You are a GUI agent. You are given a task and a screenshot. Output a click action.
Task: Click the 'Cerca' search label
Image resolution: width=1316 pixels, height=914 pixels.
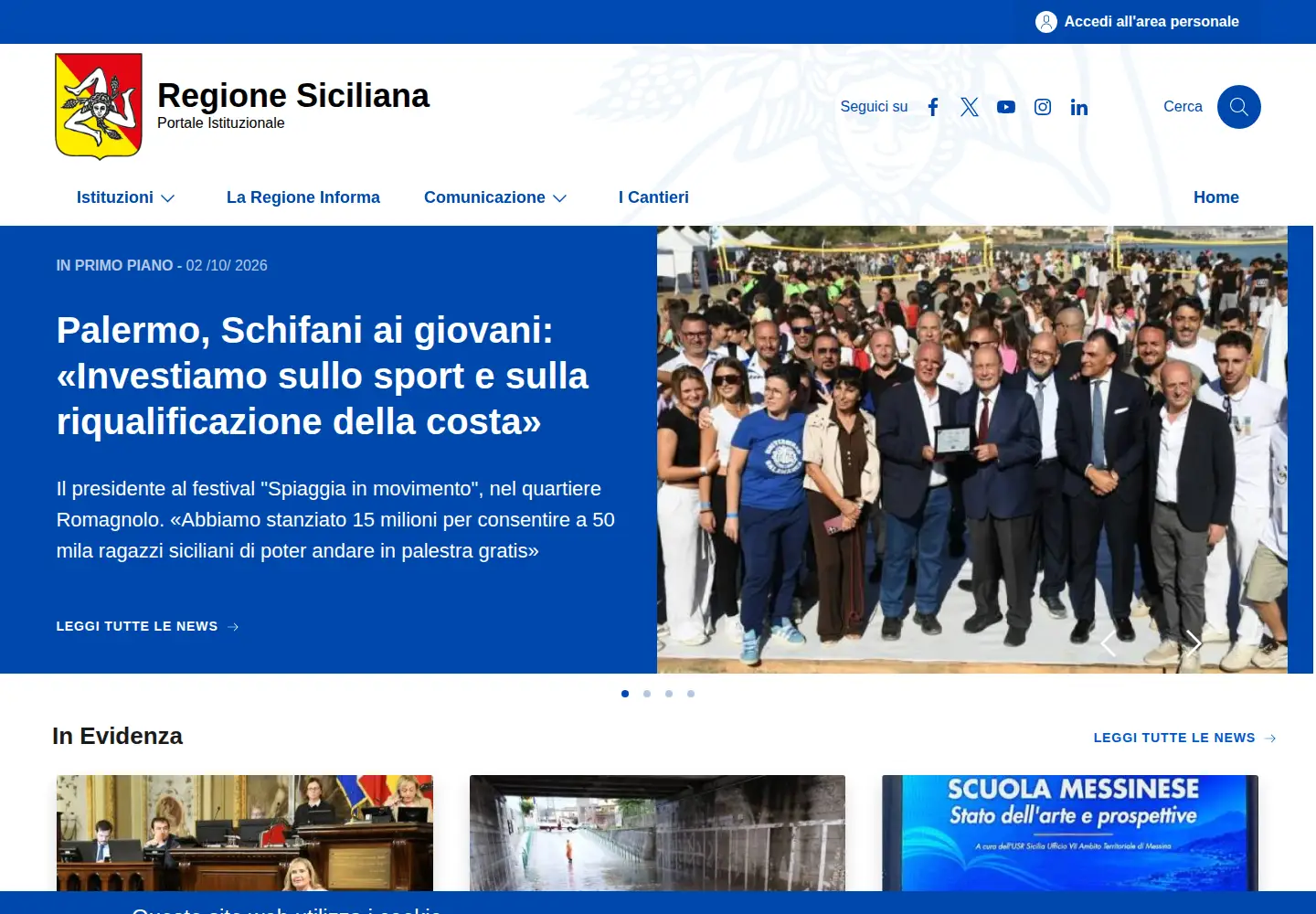coord(1183,107)
